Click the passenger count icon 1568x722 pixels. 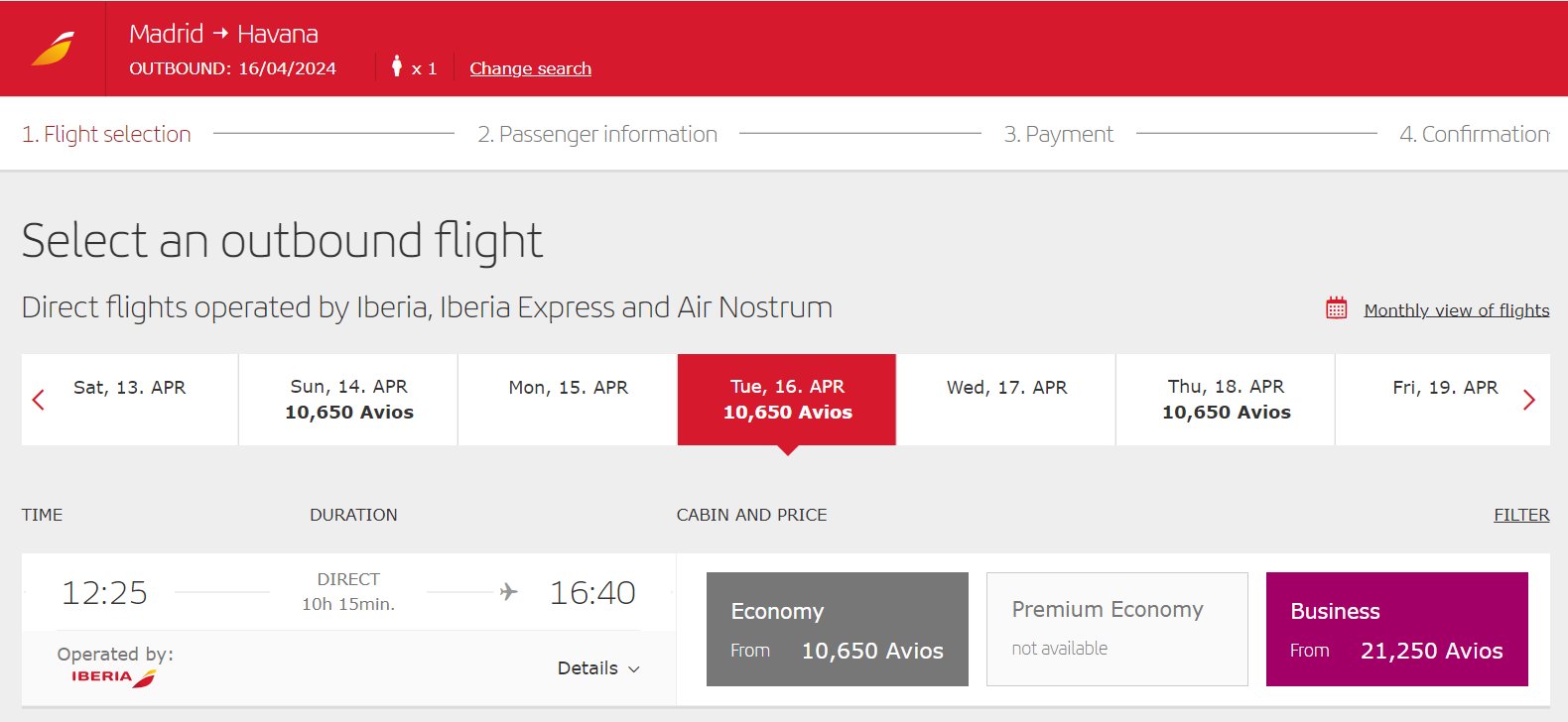tap(397, 66)
